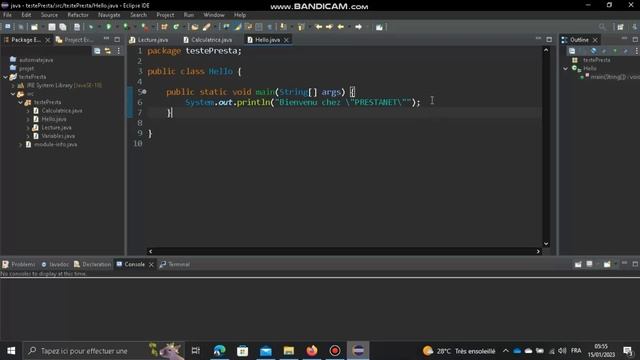
Task: Collapse the testePresta project node
Action: (x=5, y=77)
